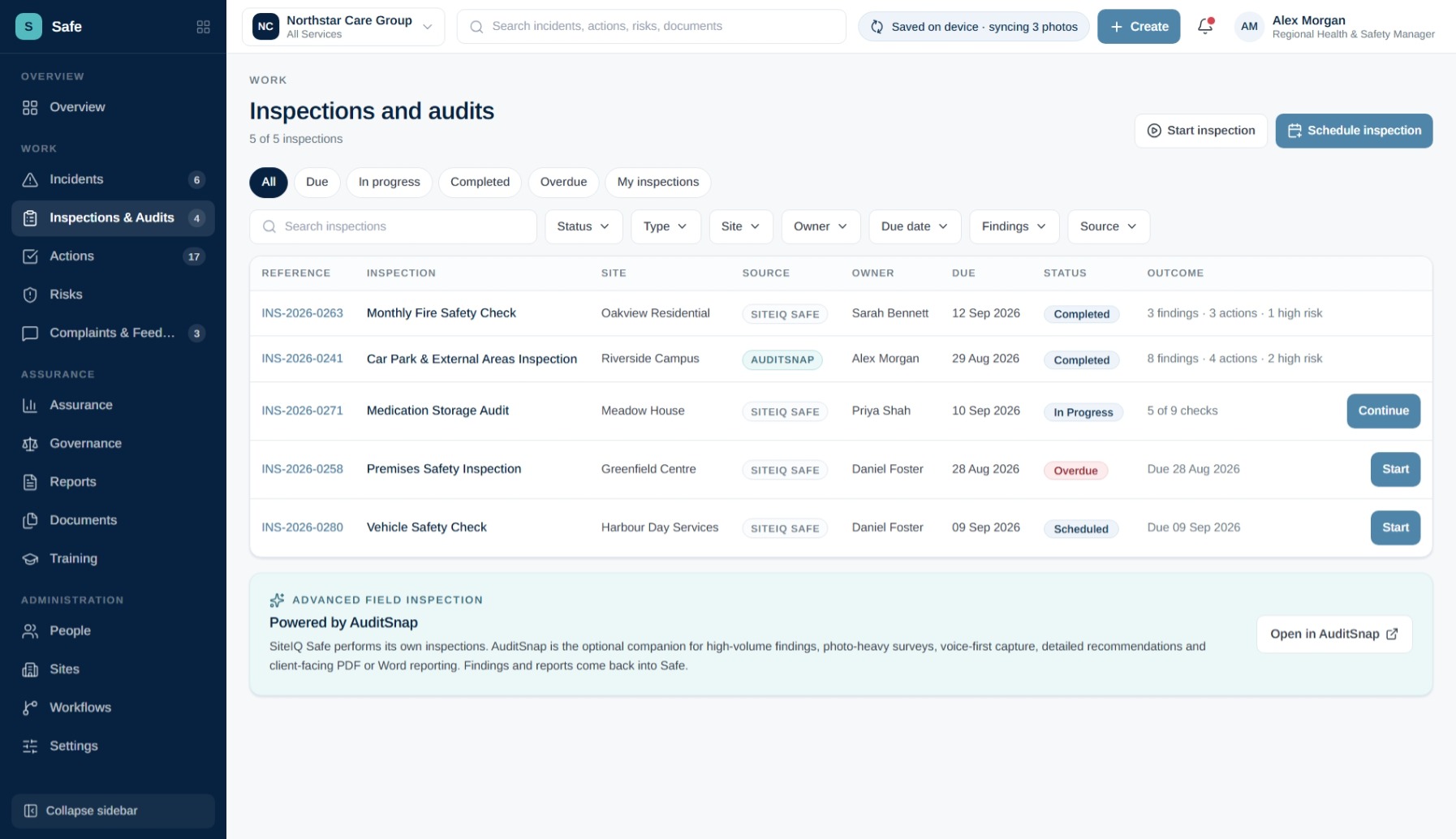Click the Risks shield icon

(30, 295)
